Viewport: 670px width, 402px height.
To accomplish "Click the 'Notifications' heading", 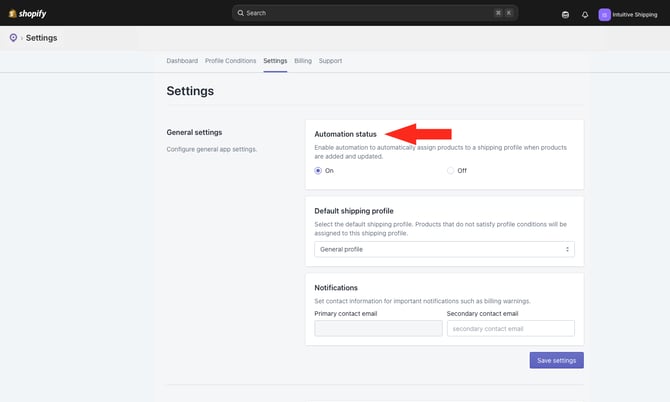I will click(336, 288).
